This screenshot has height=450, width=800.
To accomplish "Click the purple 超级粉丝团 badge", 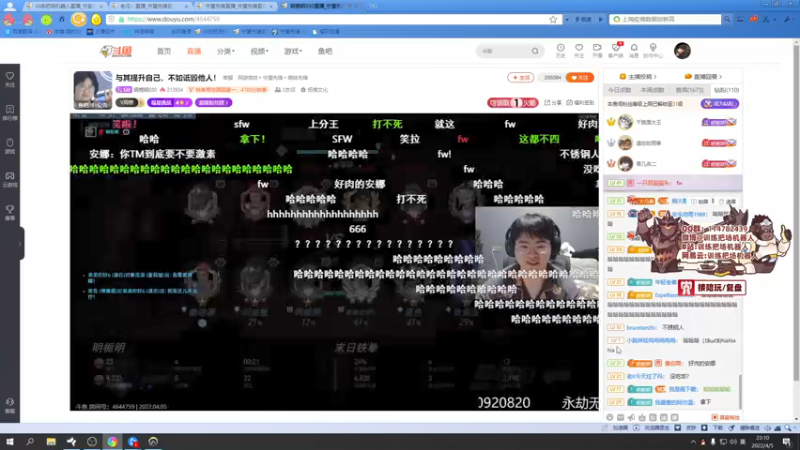I will (213, 103).
